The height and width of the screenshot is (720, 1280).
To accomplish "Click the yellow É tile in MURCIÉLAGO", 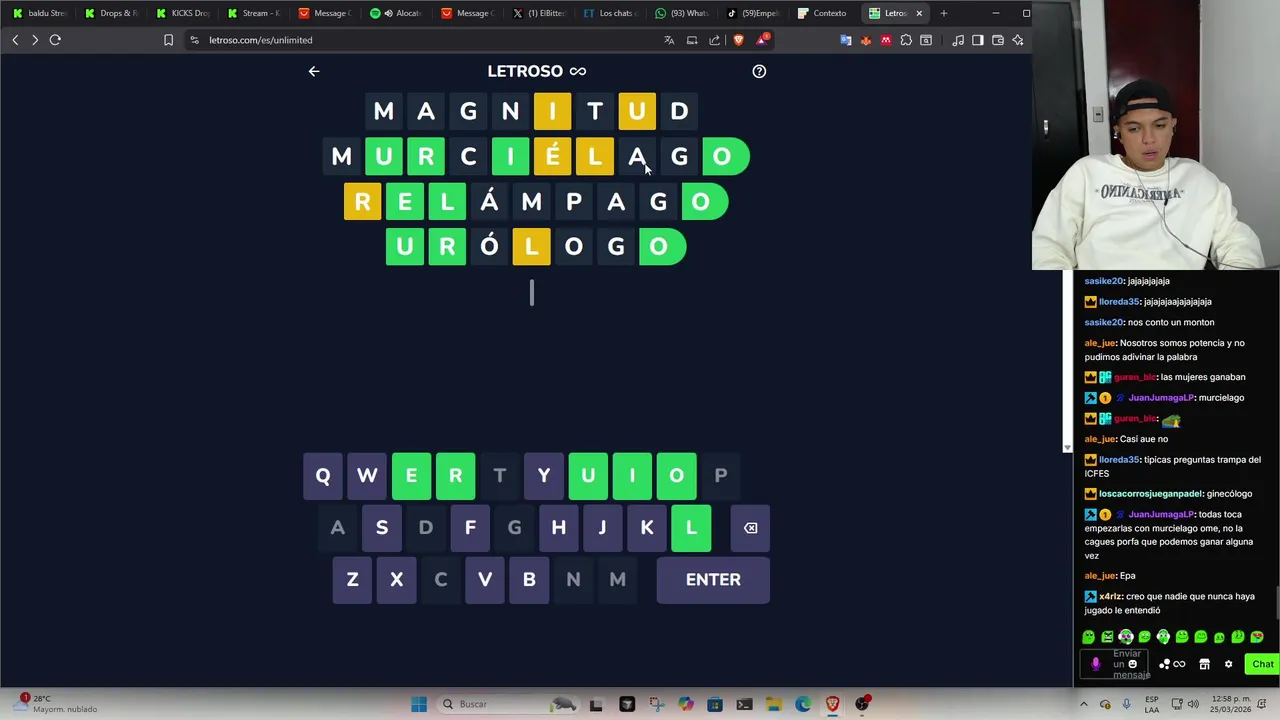I will tap(552, 157).
